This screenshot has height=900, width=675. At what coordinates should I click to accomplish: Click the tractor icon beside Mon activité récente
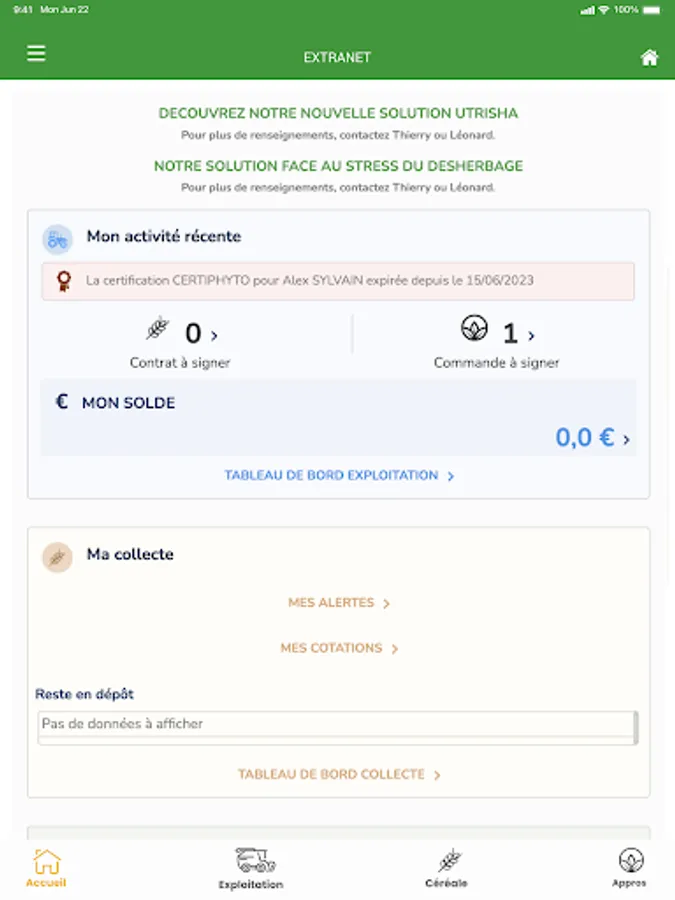(x=57, y=239)
